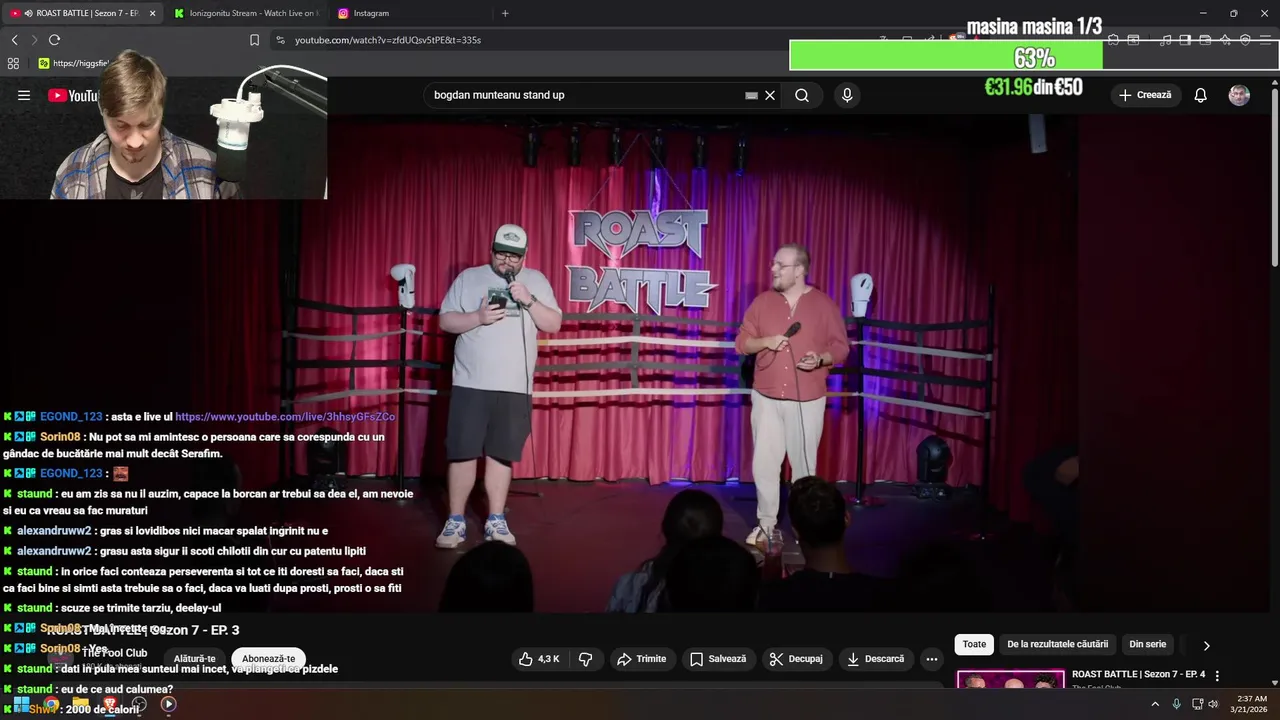Expand more filter chips with right arrow

click(x=1206, y=646)
